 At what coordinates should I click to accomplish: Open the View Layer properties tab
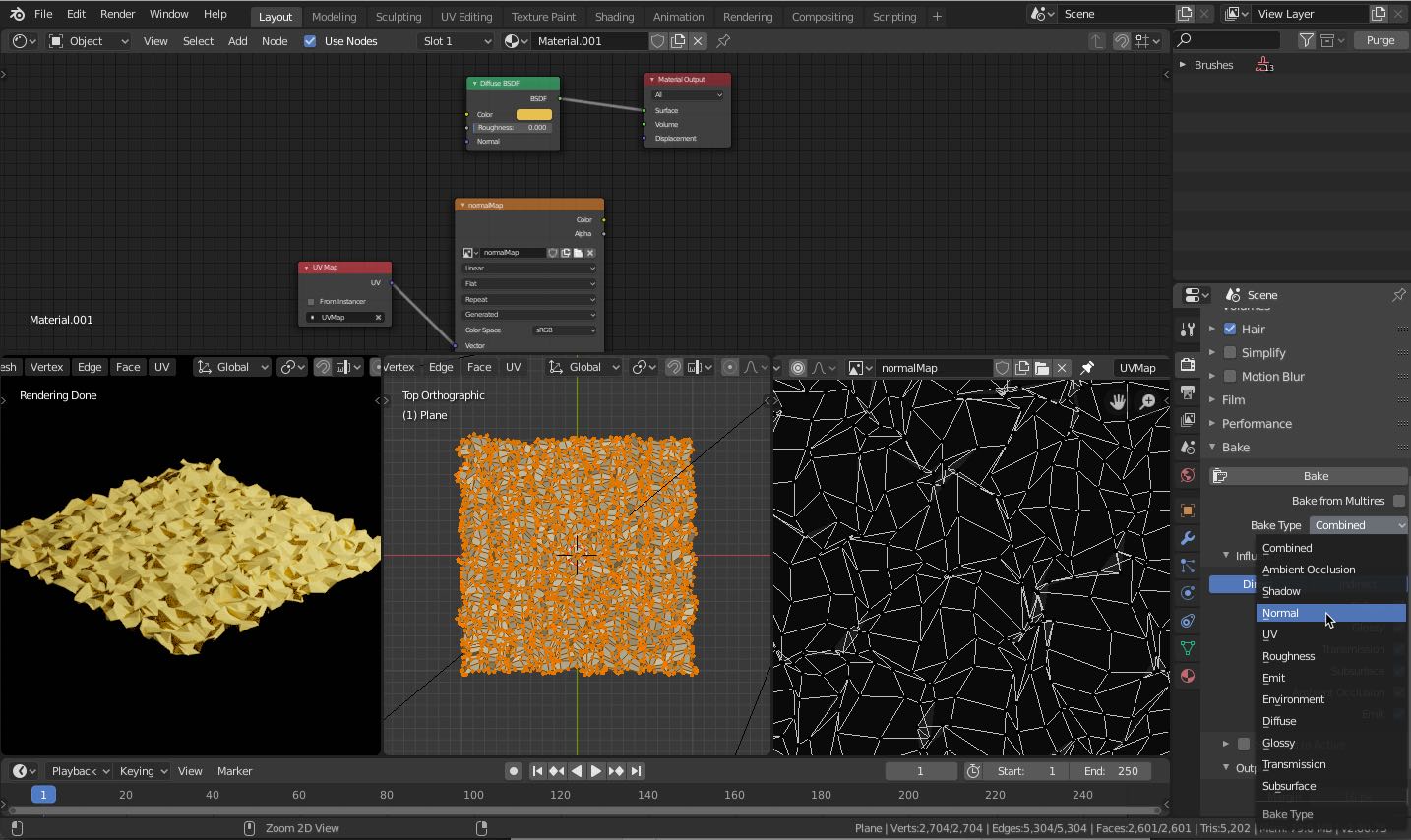click(1188, 420)
